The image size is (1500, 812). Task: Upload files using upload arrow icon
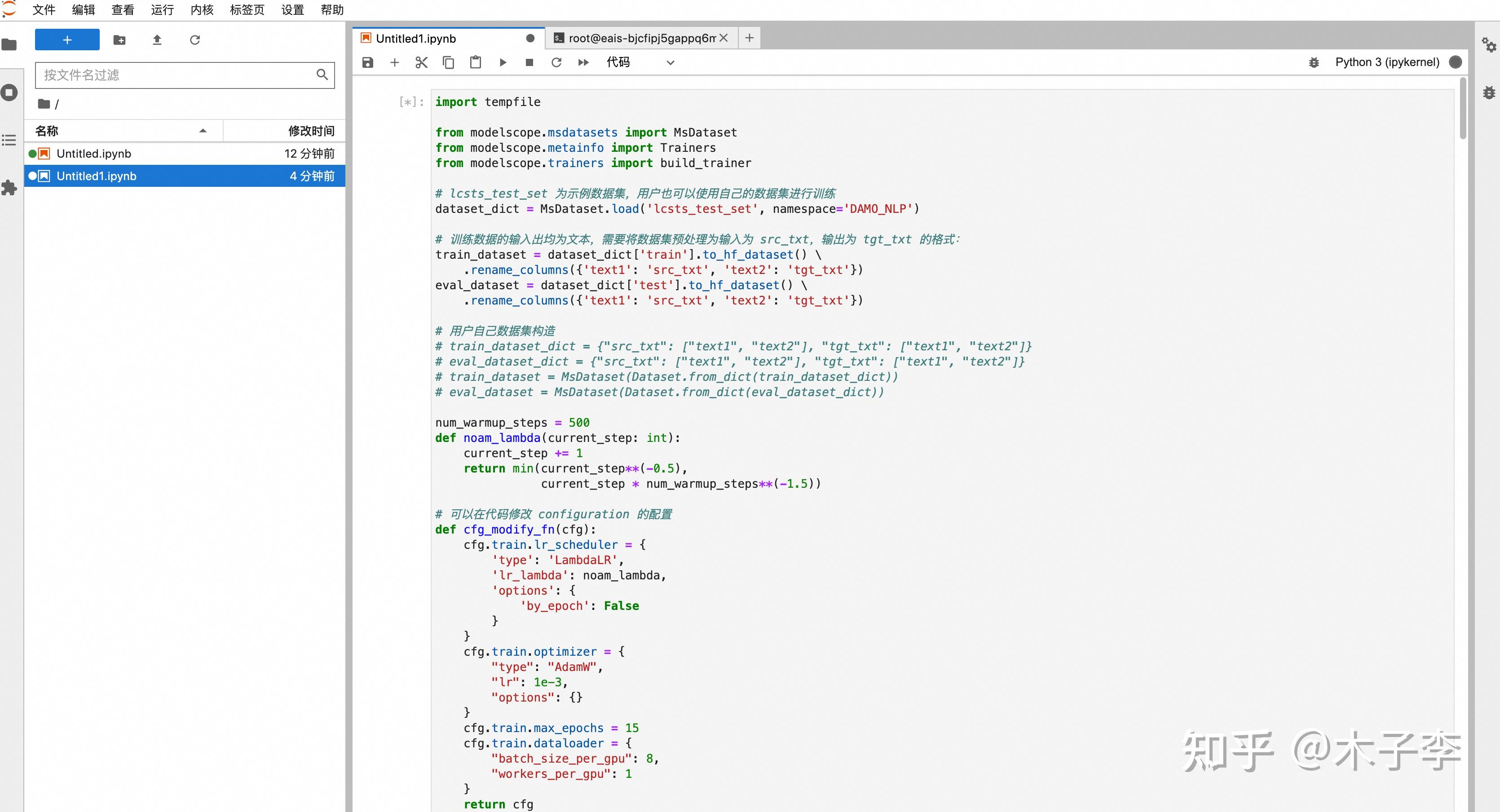pos(157,40)
